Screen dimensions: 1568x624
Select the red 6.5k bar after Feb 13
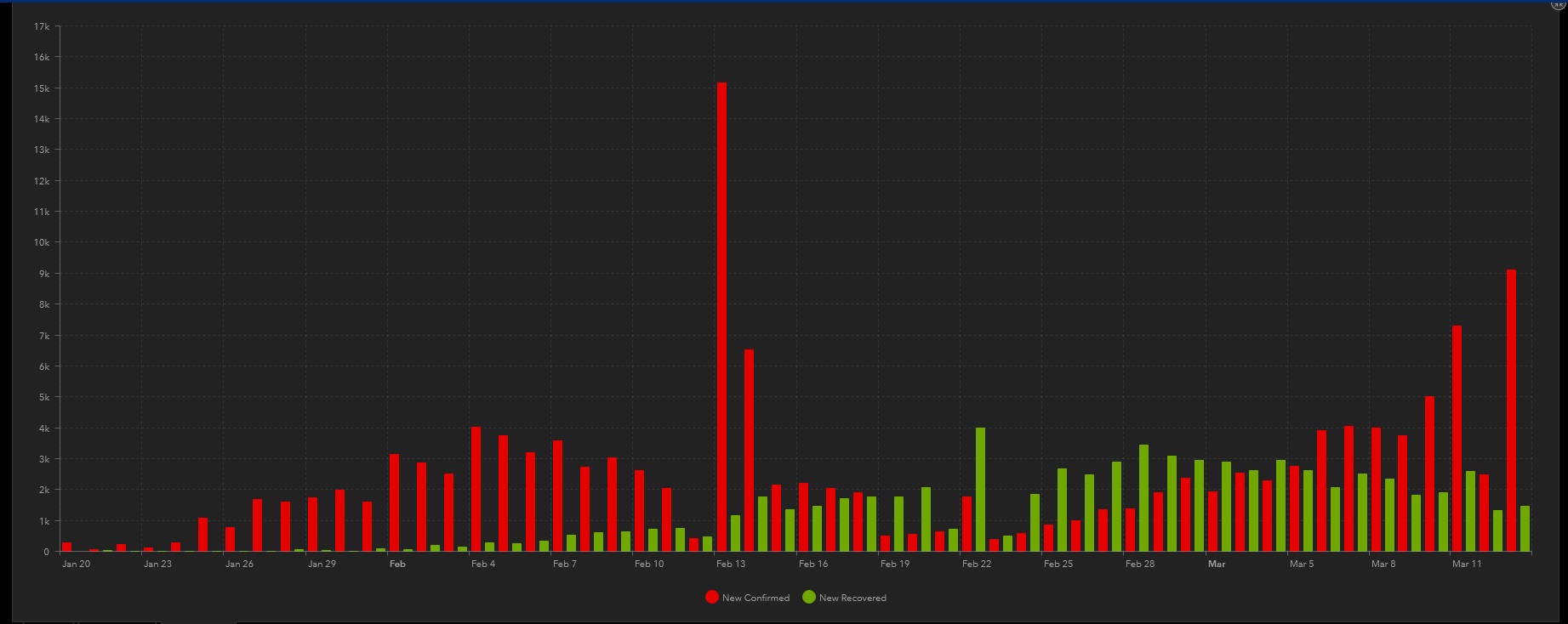click(x=749, y=451)
